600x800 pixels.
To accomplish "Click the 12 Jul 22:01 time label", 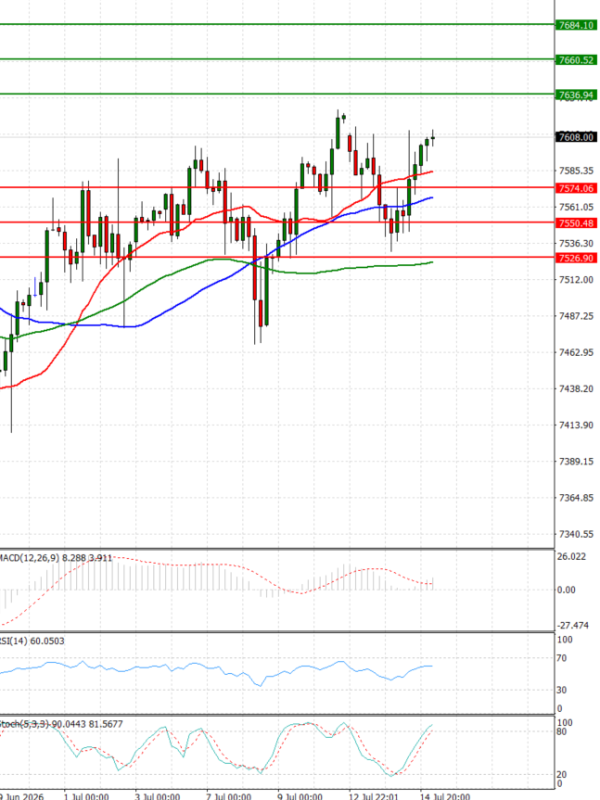I will click(x=373, y=796).
